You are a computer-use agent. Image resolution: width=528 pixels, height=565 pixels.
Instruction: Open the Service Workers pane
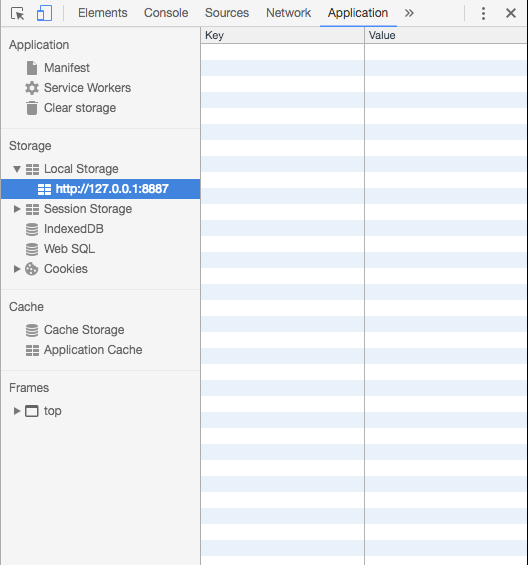pos(87,88)
